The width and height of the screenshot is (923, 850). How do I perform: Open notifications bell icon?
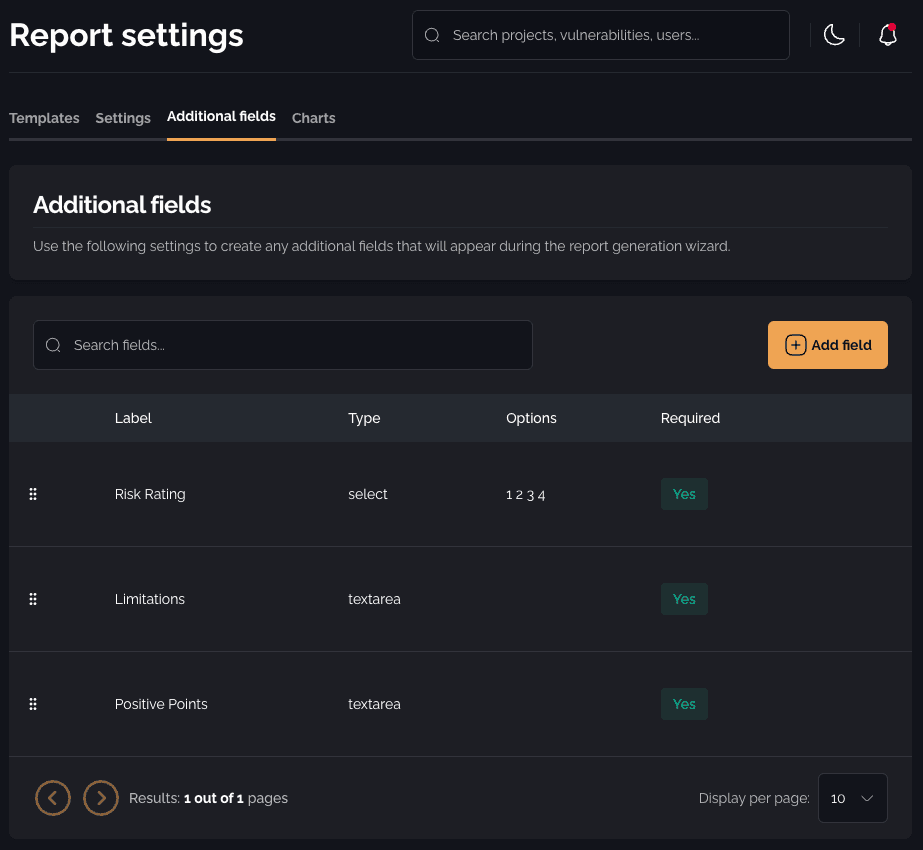click(x=887, y=35)
